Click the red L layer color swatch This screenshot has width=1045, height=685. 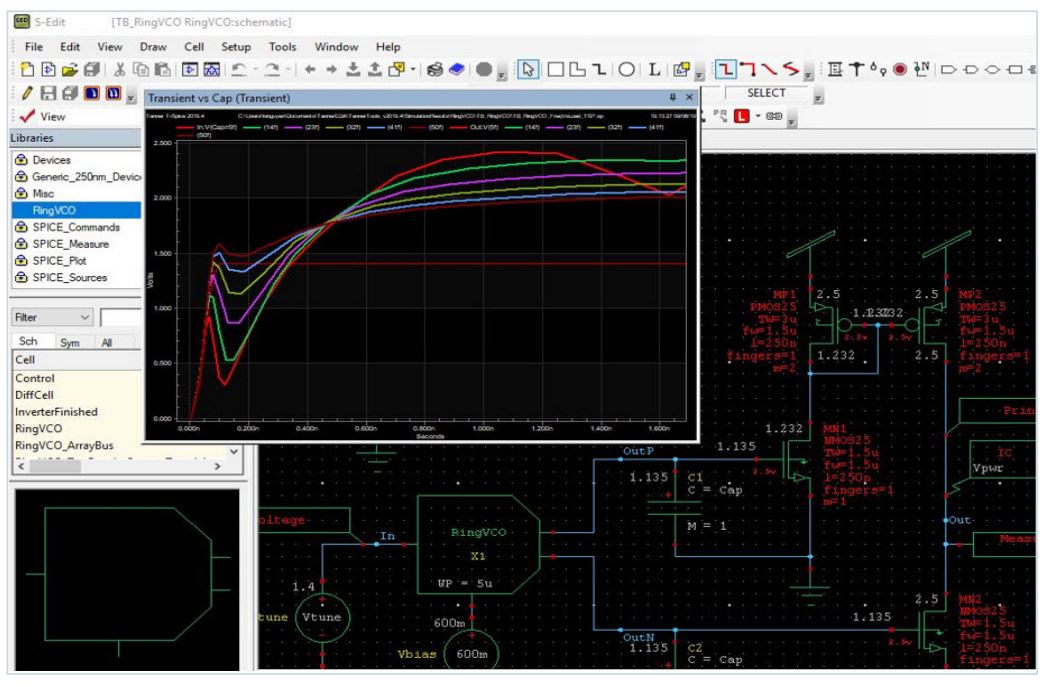tap(742, 116)
